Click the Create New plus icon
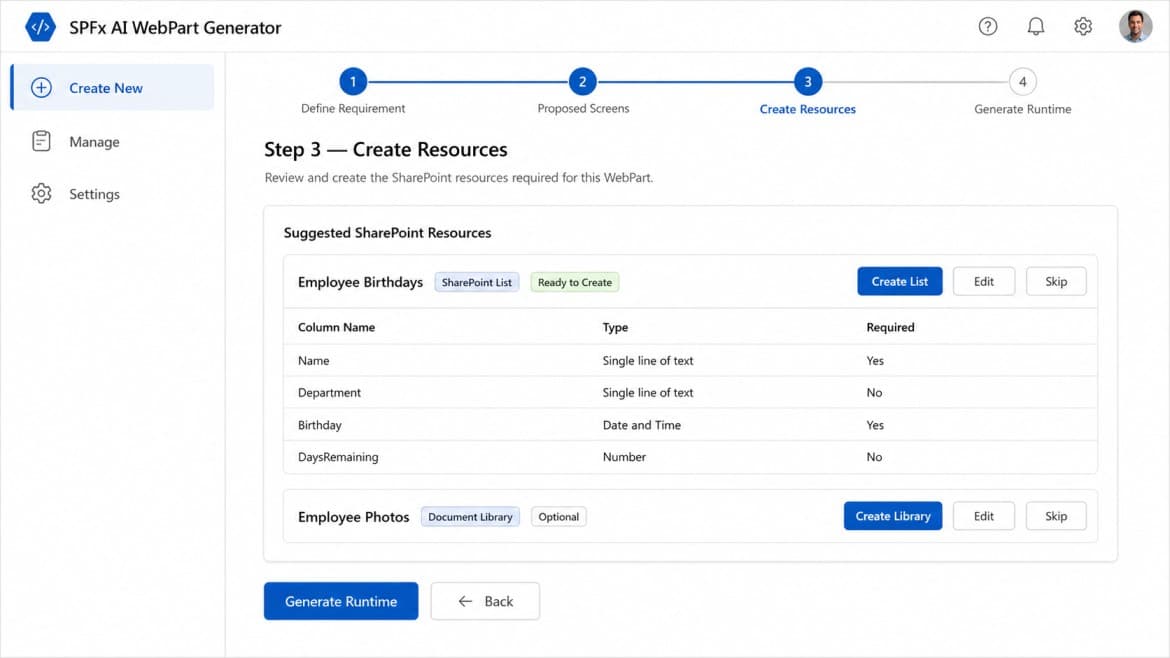The width and height of the screenshot is (1170, 658). (41, 88)
